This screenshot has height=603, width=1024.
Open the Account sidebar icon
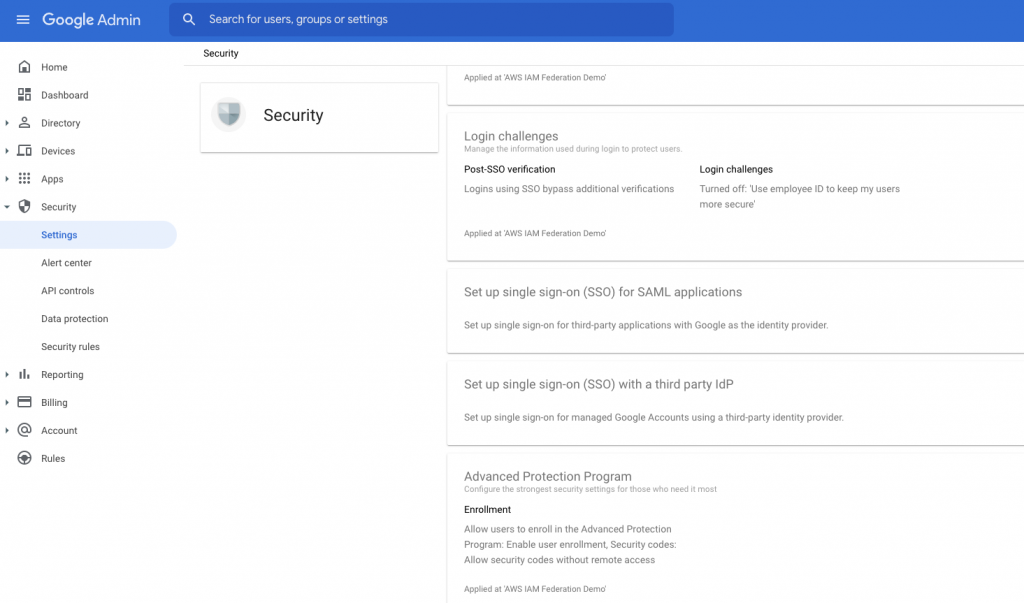tap(24, 430)
